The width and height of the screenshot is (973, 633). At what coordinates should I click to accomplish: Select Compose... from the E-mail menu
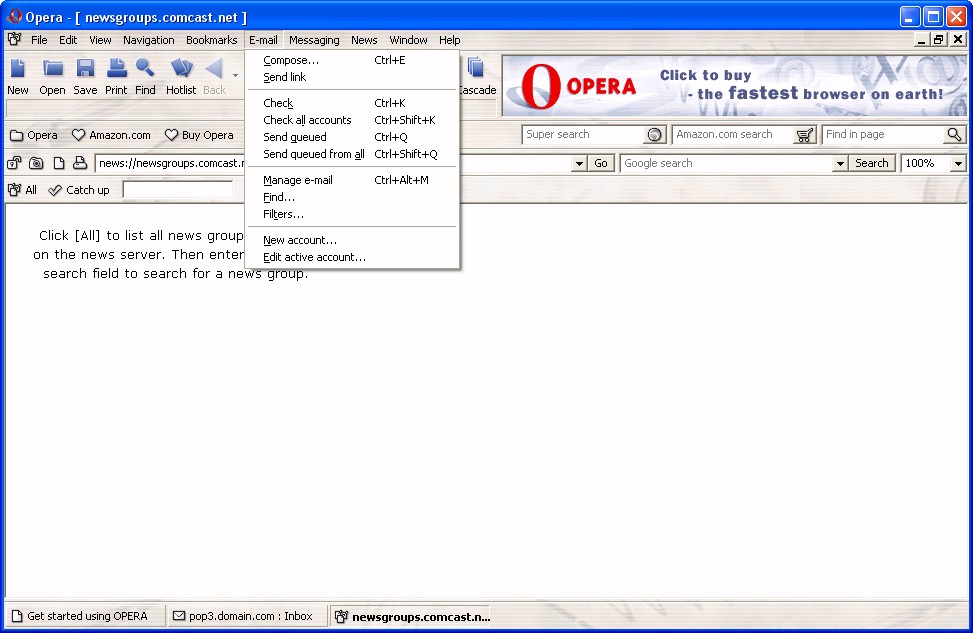click(291, 60)
